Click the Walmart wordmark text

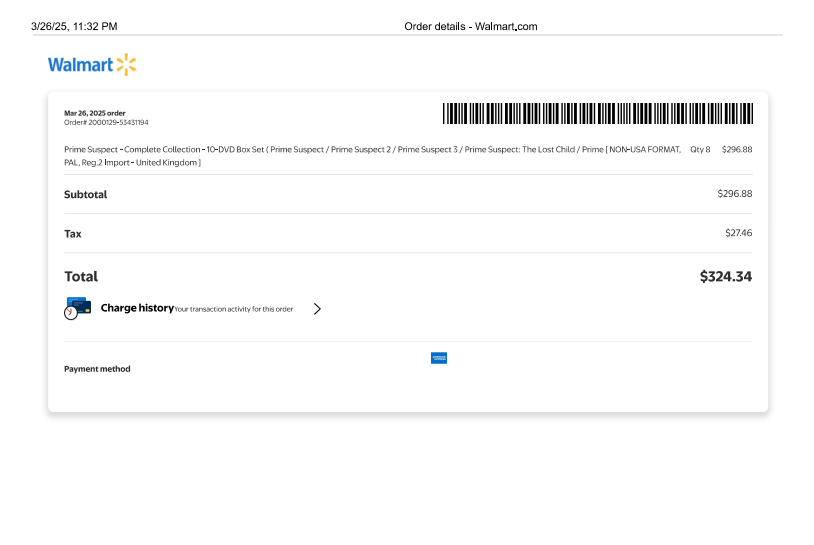tap(80, 66)
